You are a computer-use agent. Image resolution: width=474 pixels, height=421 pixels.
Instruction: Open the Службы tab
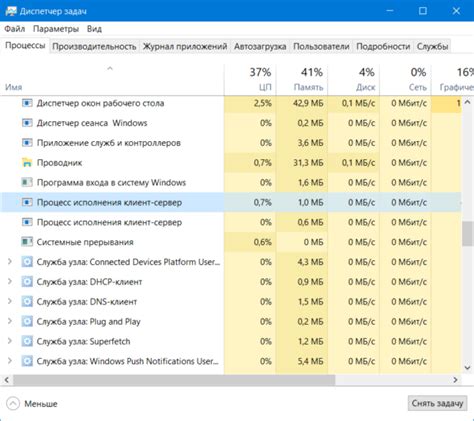pos(432,46)
